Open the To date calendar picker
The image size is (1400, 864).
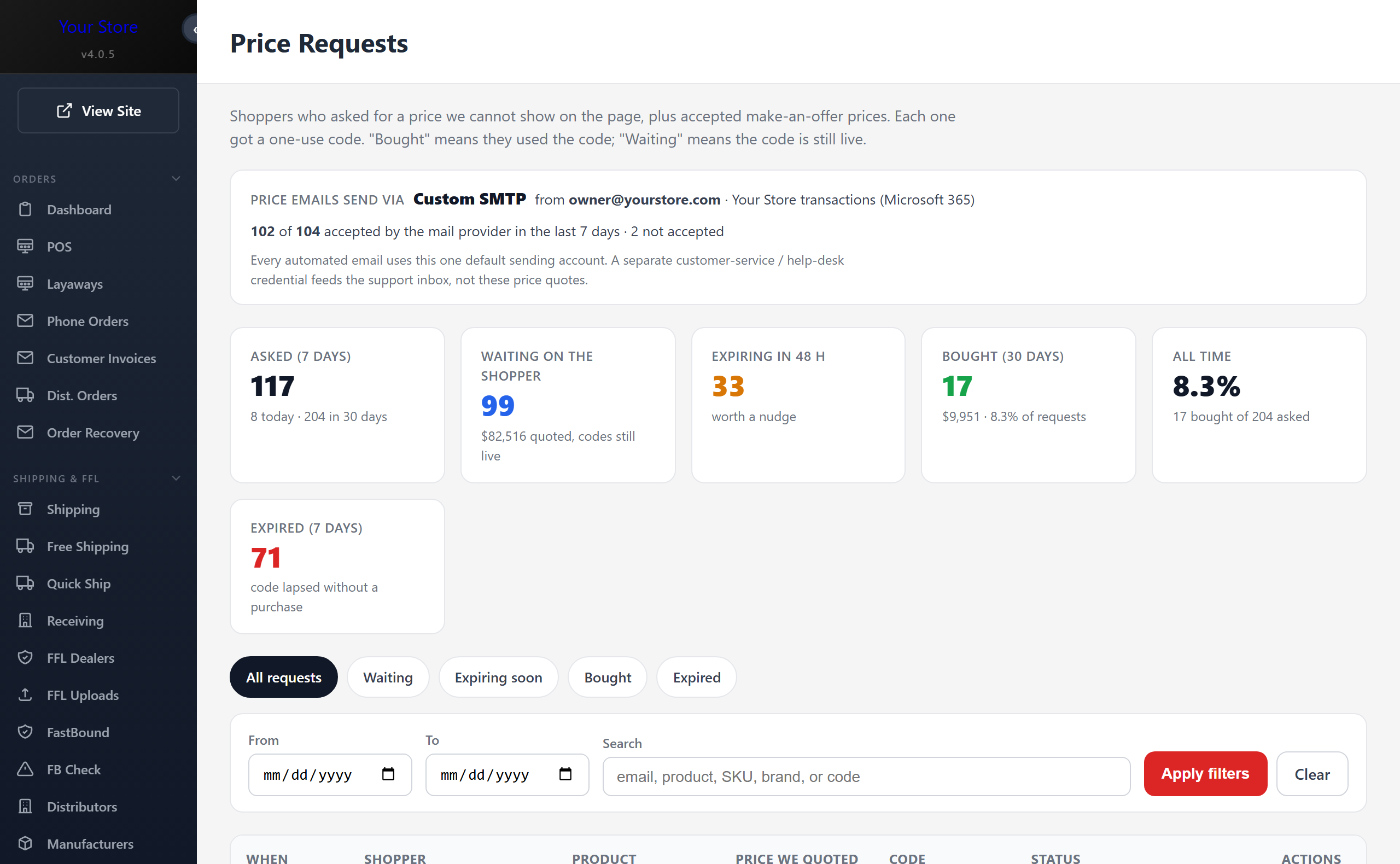point(565,774)
